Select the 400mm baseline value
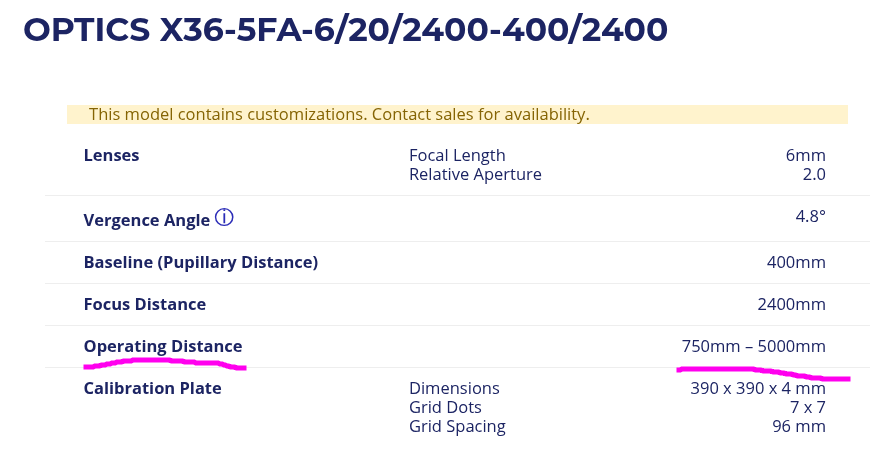Image resolution: width=883 pixels, height=464 pixels. click(x=796, y=263)
